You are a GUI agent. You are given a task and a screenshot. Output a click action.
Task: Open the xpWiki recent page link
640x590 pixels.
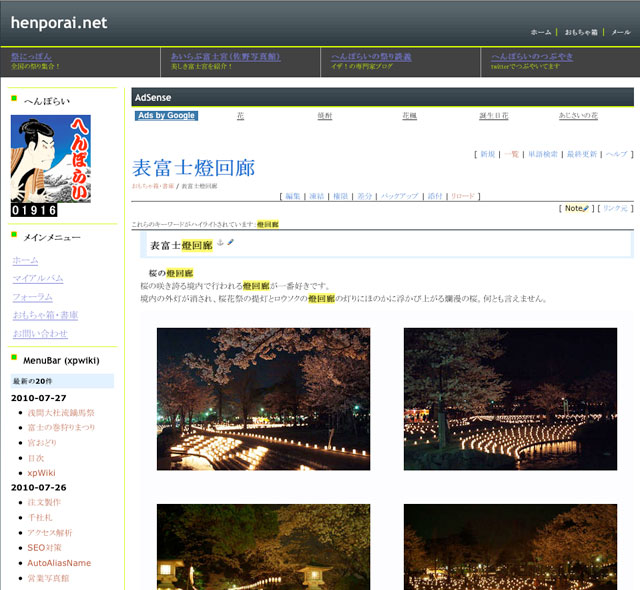41,472
